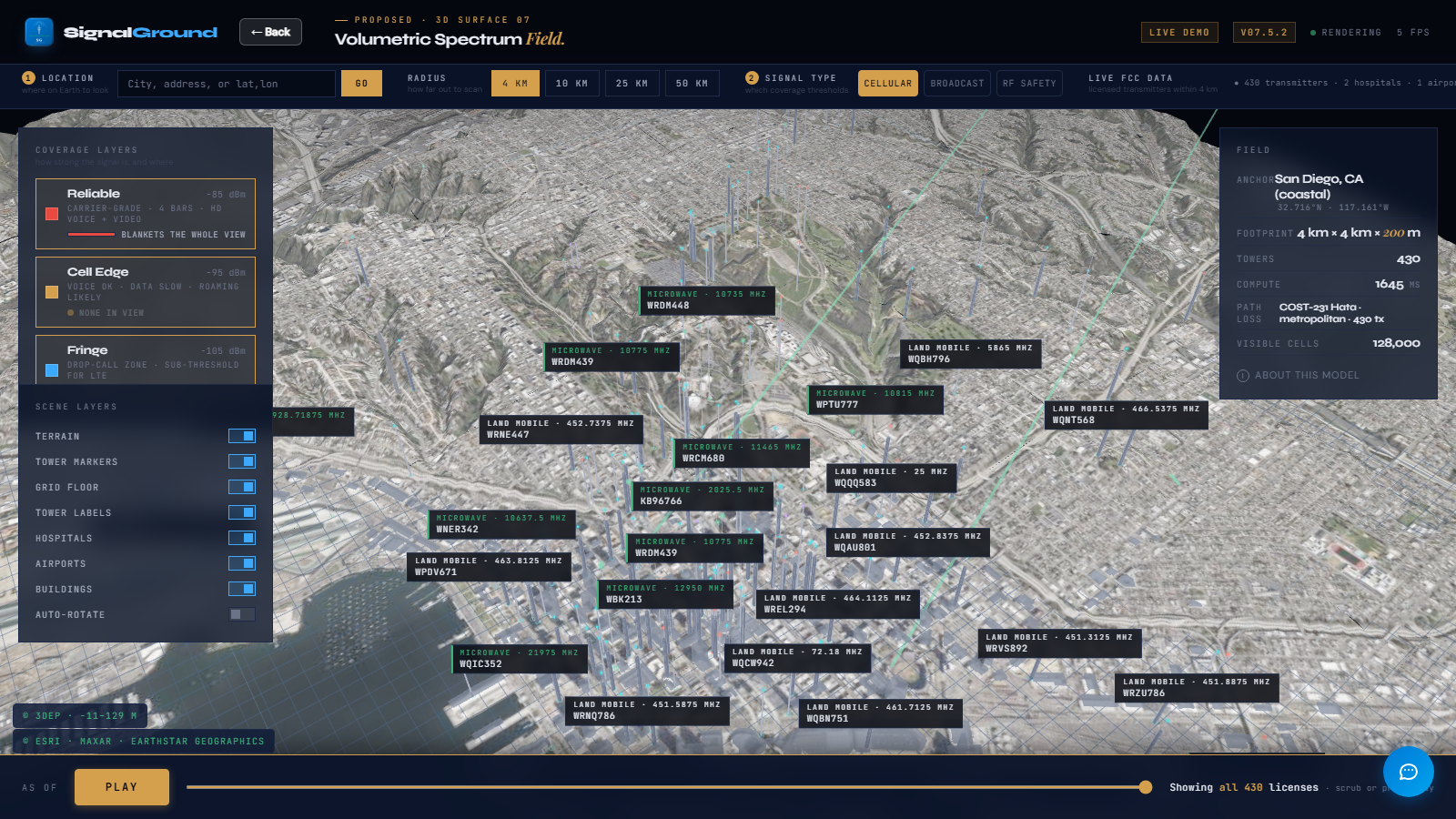
Task: Click the WRDM448 microwave tower label
Action: coord(707,300)
